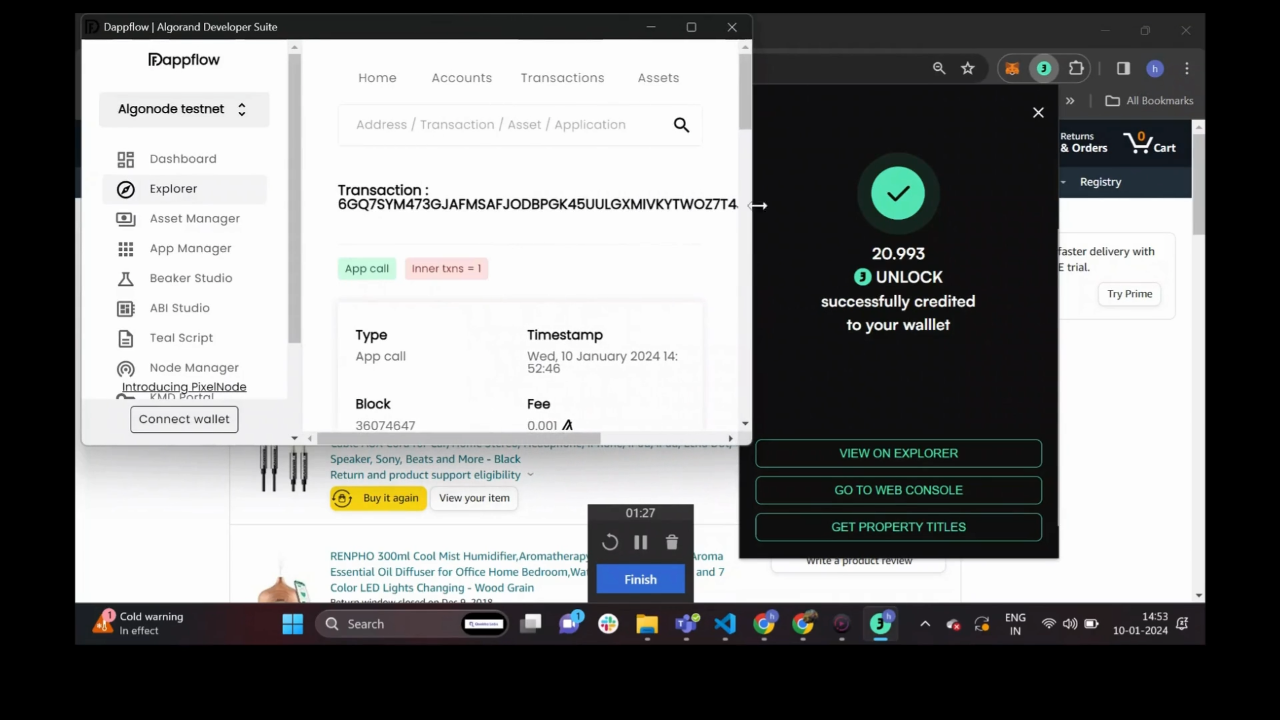Click the Beaker Studio flask icon
The image size is (1280, 720).
click(x=125, y=279)
